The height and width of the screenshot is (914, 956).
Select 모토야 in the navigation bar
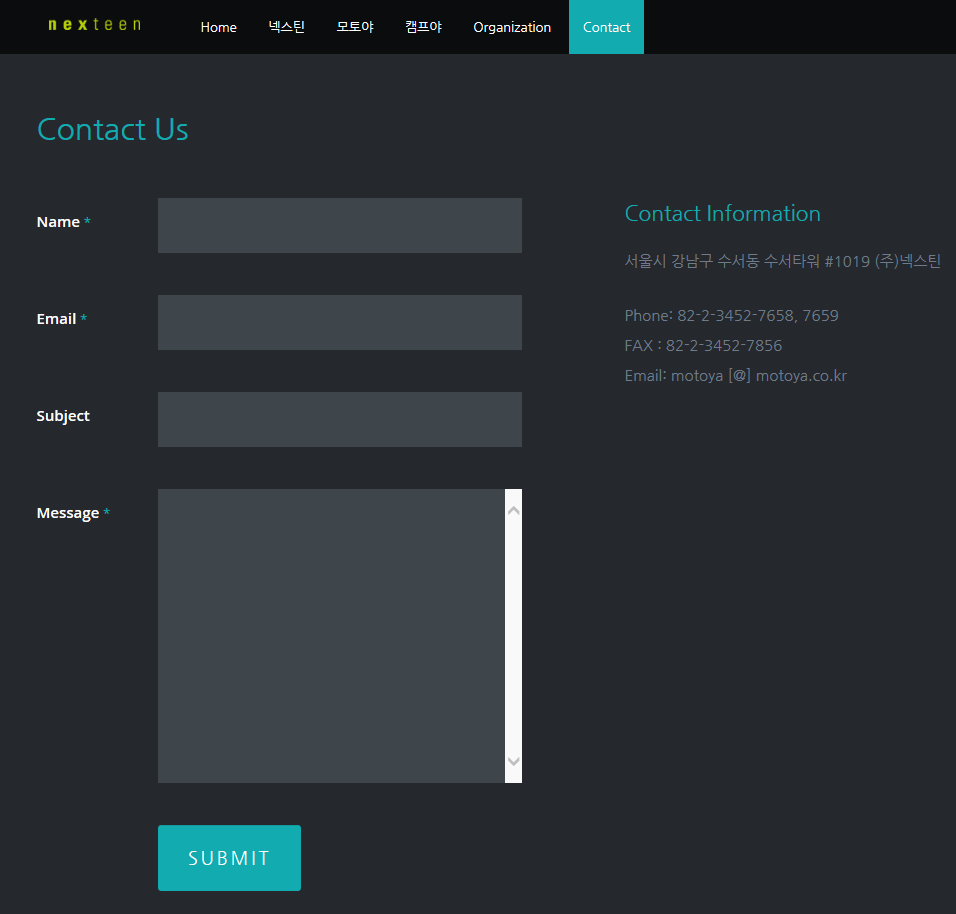[355, 27]
